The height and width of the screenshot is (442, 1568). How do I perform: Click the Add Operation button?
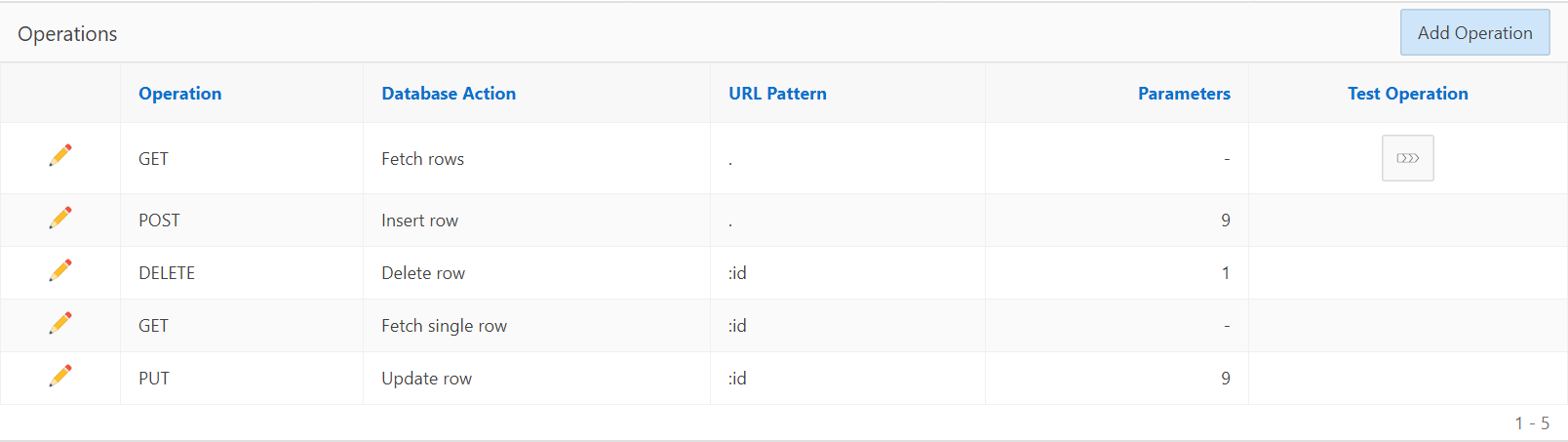click(1474, 33)
